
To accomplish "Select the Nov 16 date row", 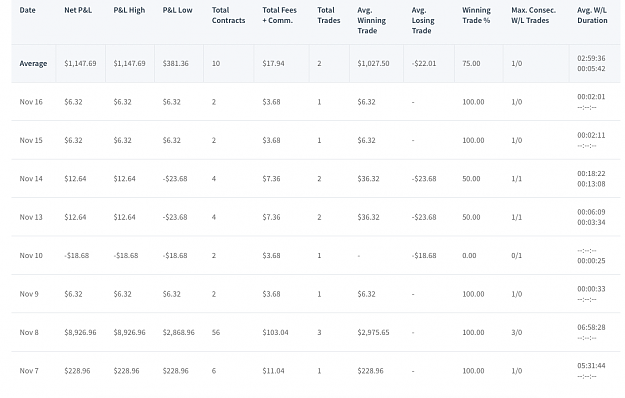I will 316,102.
